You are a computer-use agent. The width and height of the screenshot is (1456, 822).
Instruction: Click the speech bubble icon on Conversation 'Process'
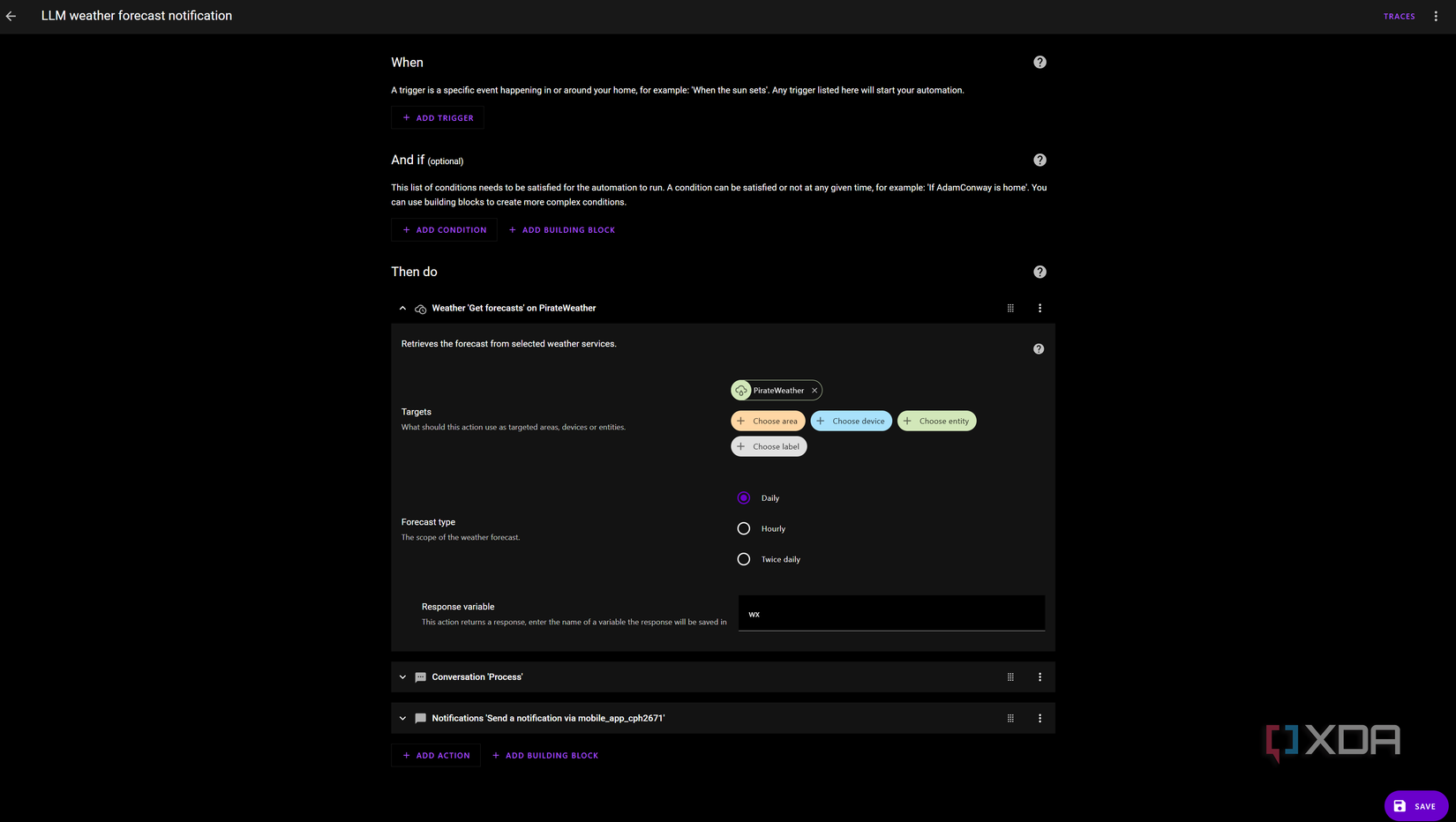420,676
